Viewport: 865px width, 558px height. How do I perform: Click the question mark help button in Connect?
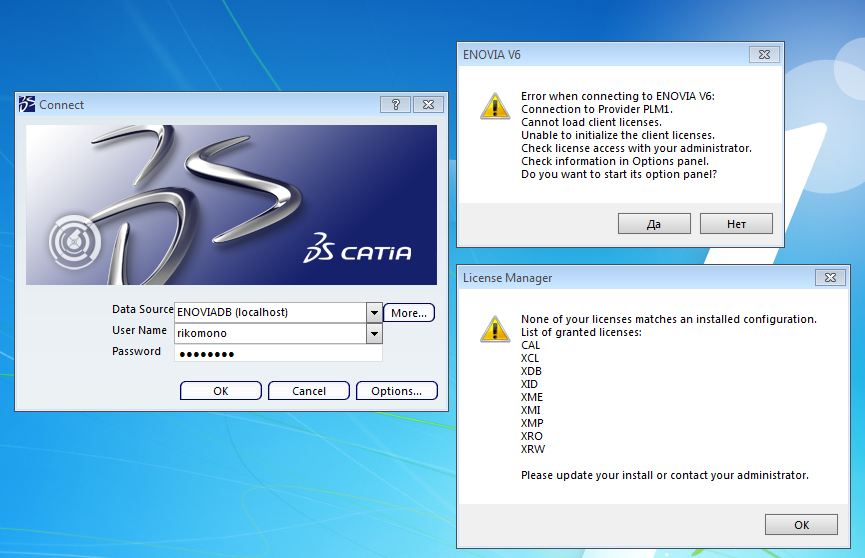click(x=395, y=104)
